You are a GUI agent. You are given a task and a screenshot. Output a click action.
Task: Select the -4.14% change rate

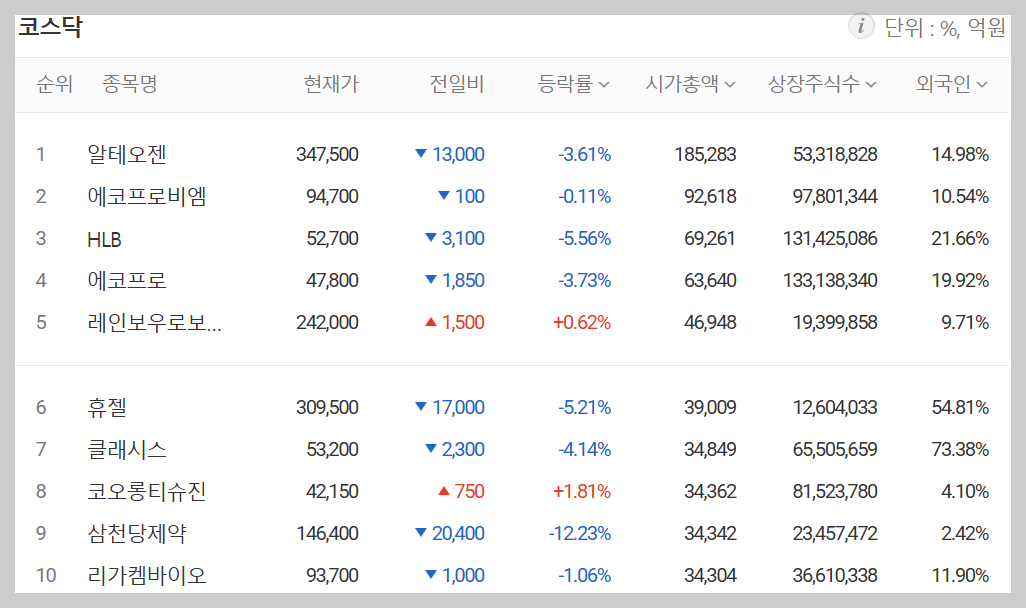point(584,450)
